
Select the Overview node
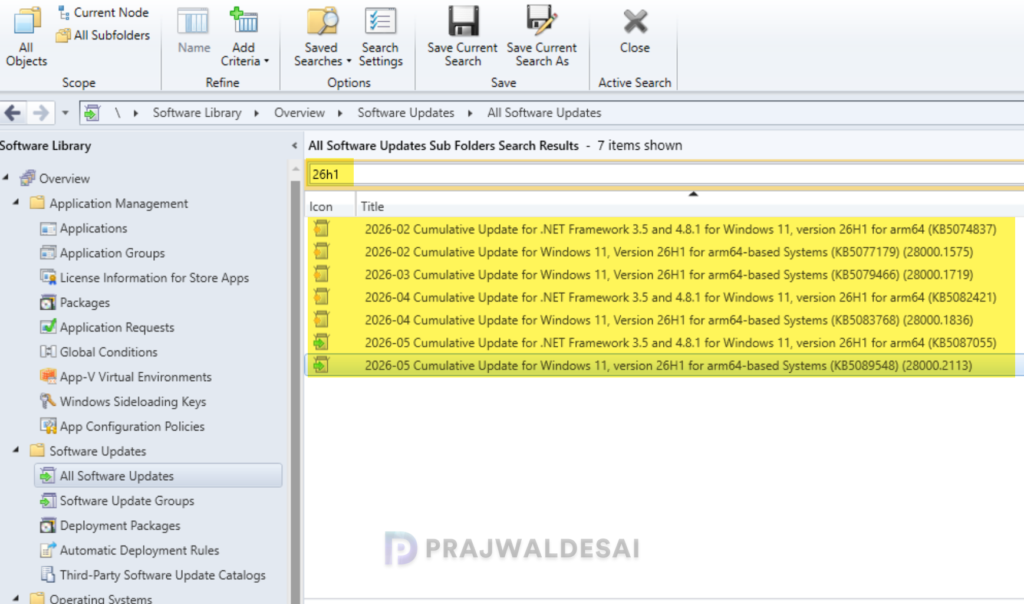pos(55,178)
